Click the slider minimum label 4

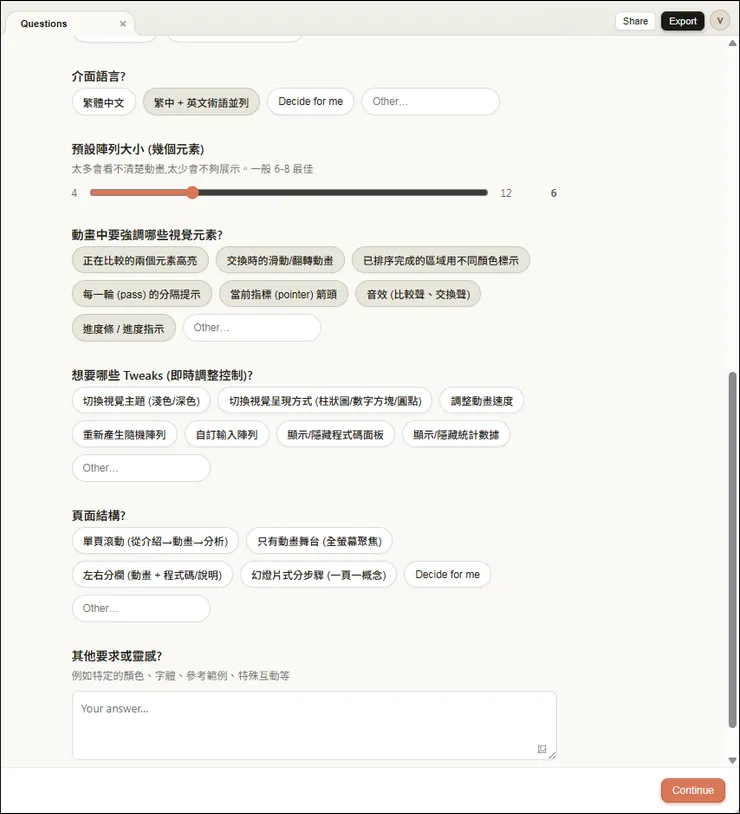coord(74,193)
